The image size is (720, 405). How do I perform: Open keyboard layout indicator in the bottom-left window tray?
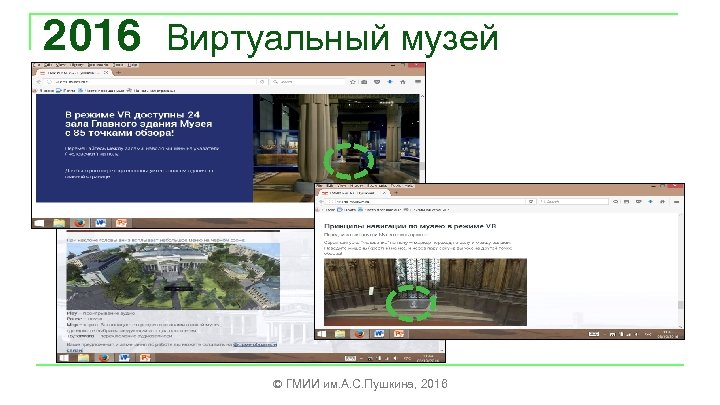coord(350,358)
